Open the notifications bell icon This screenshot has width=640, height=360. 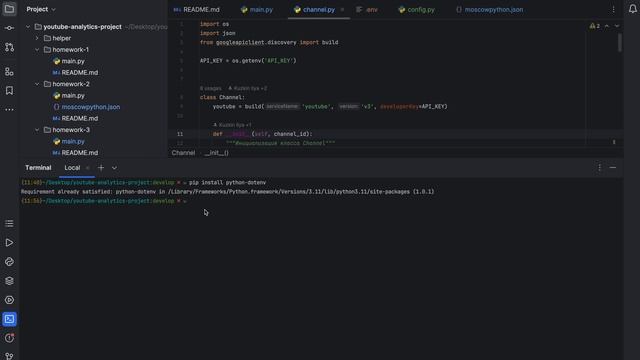pyautogui.click(x=632, y=9)
